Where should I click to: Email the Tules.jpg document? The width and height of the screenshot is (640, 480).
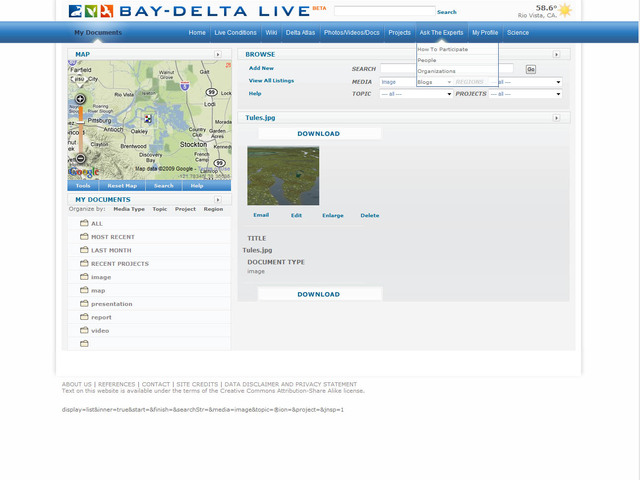point(261,215)
